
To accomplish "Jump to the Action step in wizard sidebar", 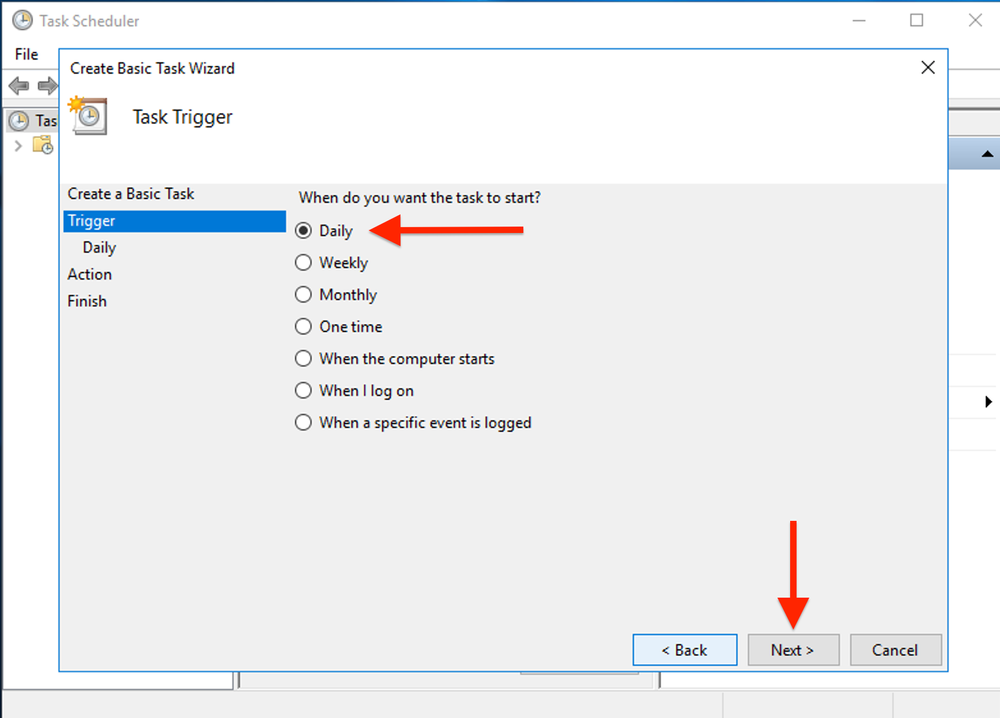I will point(89,274).
